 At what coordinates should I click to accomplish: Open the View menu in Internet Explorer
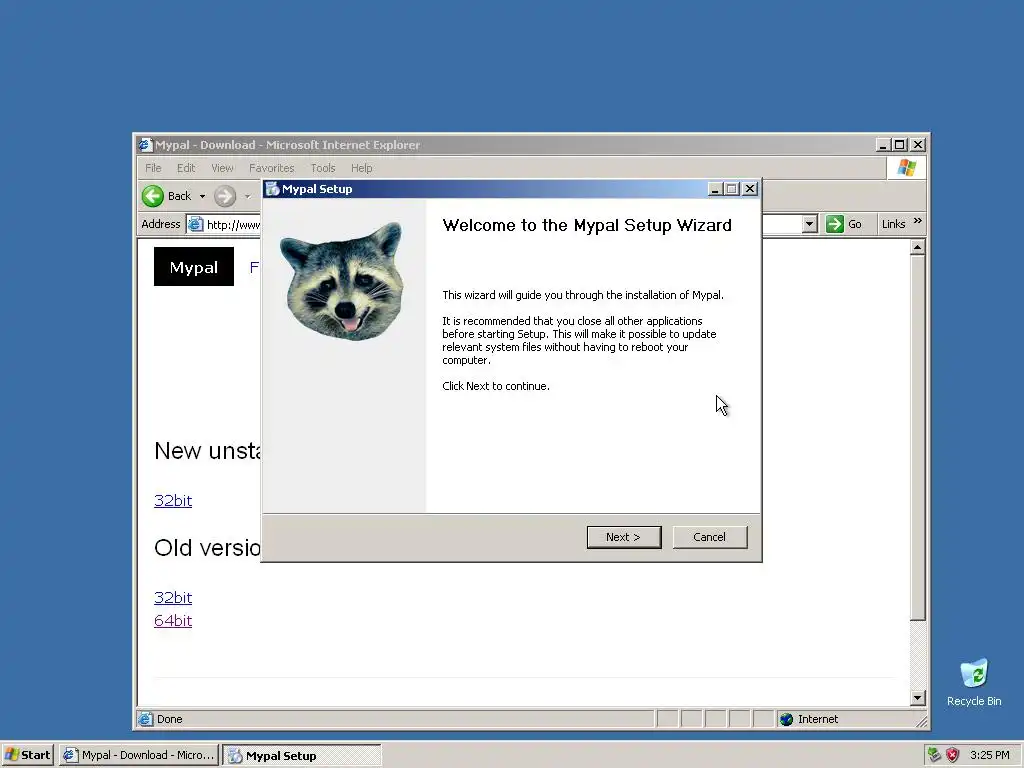[222, 168]
